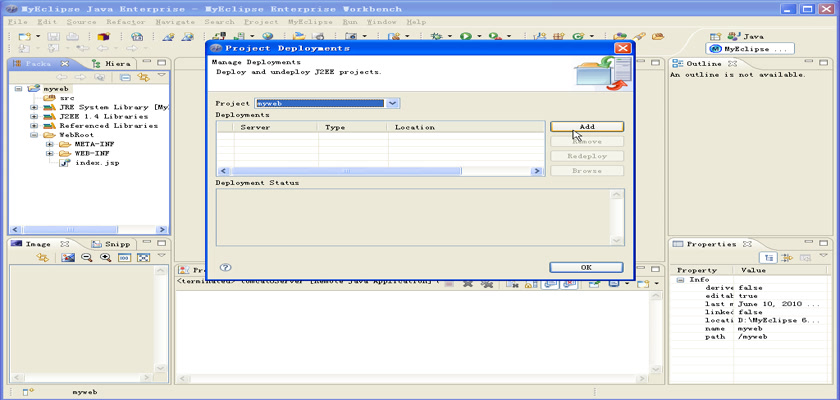Screen dimensions: 840x400
Task: Click the Save toolbar icon
Action: coord(54,36)
